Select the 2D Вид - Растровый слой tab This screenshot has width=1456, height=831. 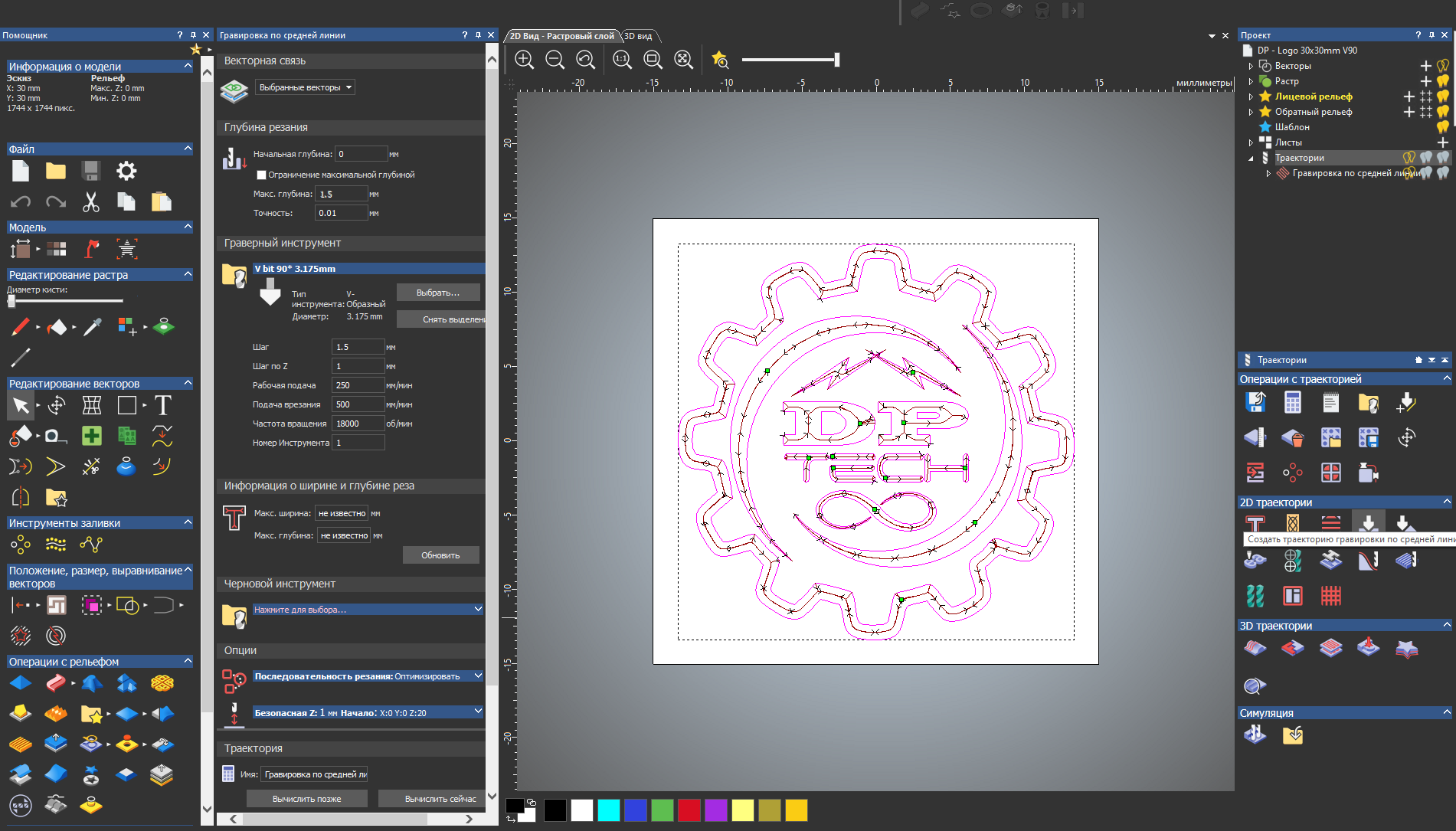[x=562, y=36]
